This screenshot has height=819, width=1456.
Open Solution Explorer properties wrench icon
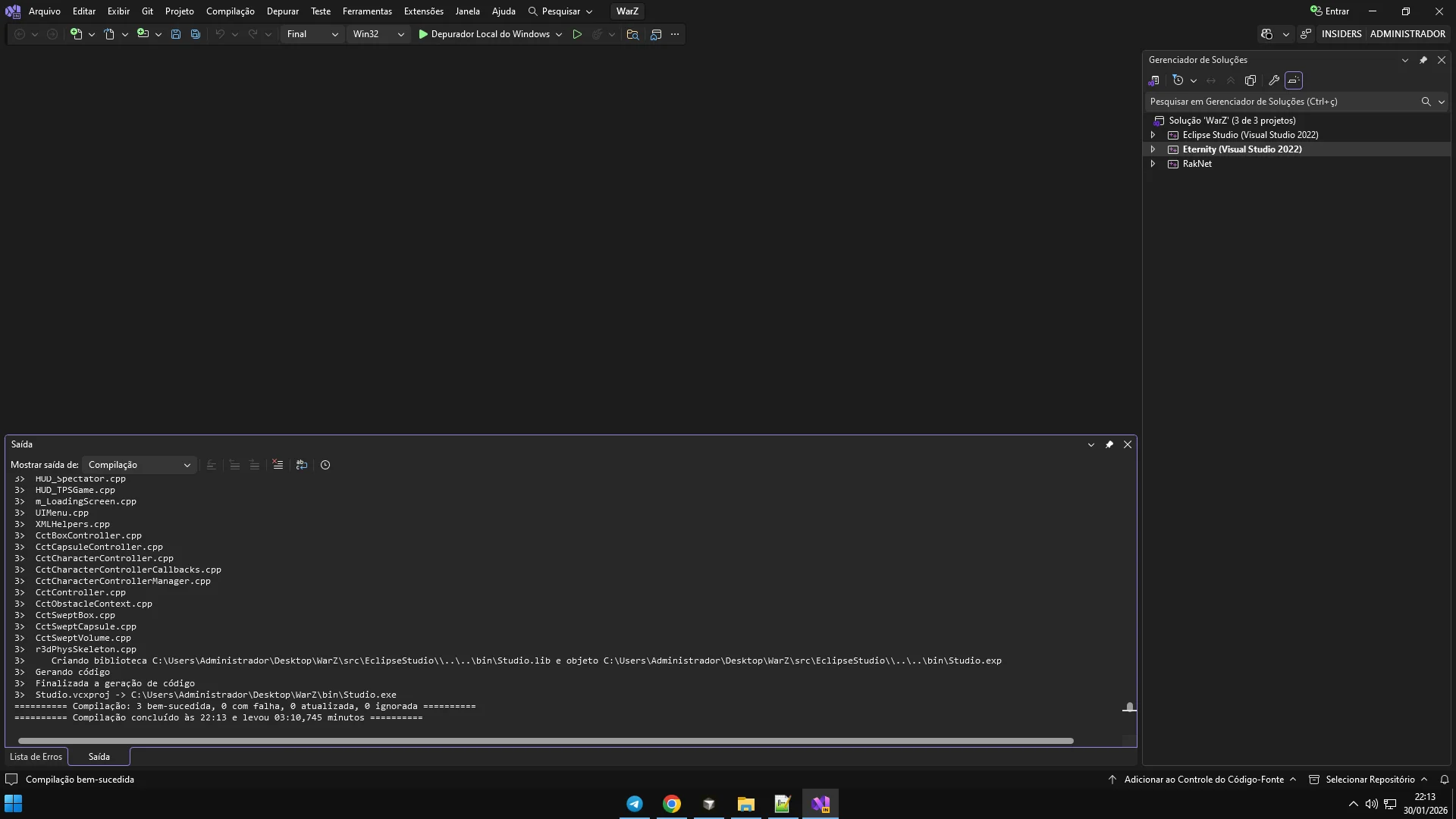pyautogui.click(x=1274, y=80)
